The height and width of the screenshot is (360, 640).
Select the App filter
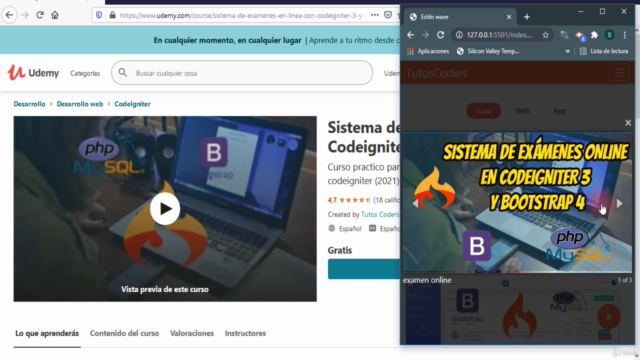click(559, 111)
